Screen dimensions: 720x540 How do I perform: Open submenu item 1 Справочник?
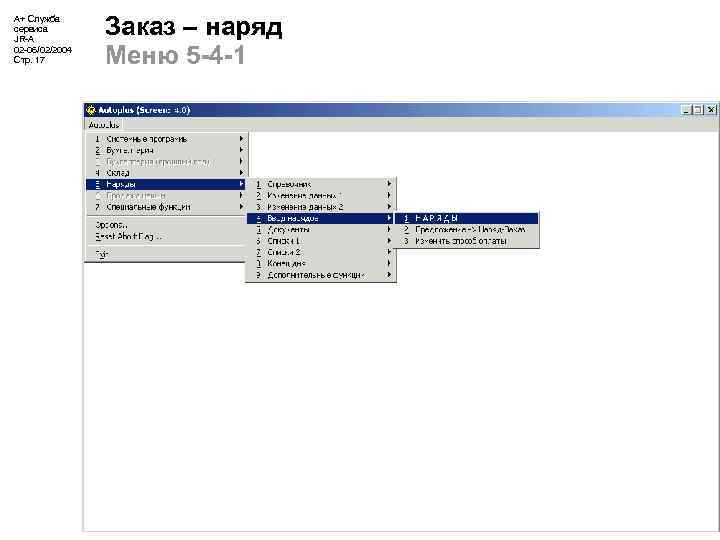[x=321, y=184]
